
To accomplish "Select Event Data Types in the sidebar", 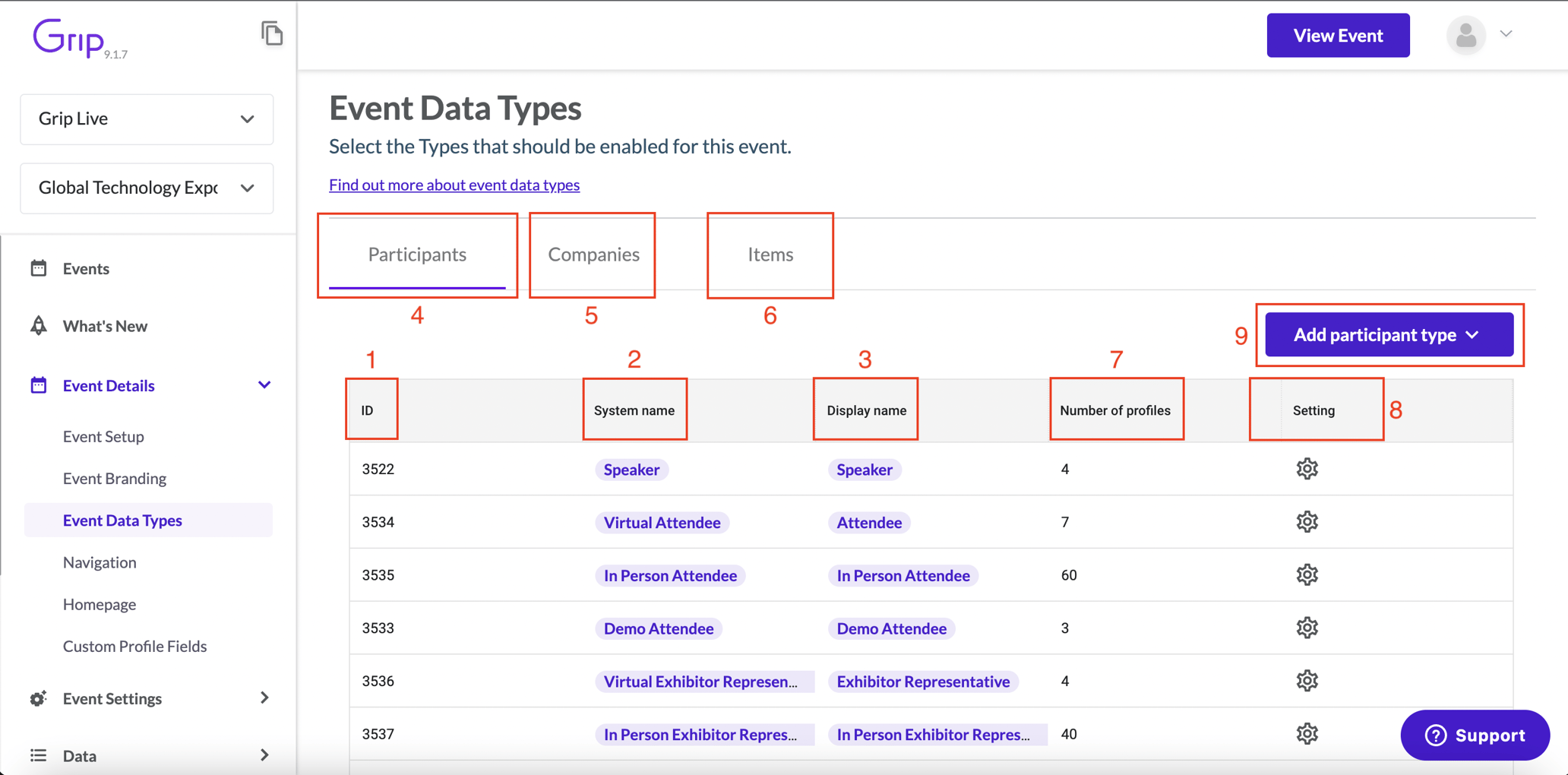I will 122,520.
